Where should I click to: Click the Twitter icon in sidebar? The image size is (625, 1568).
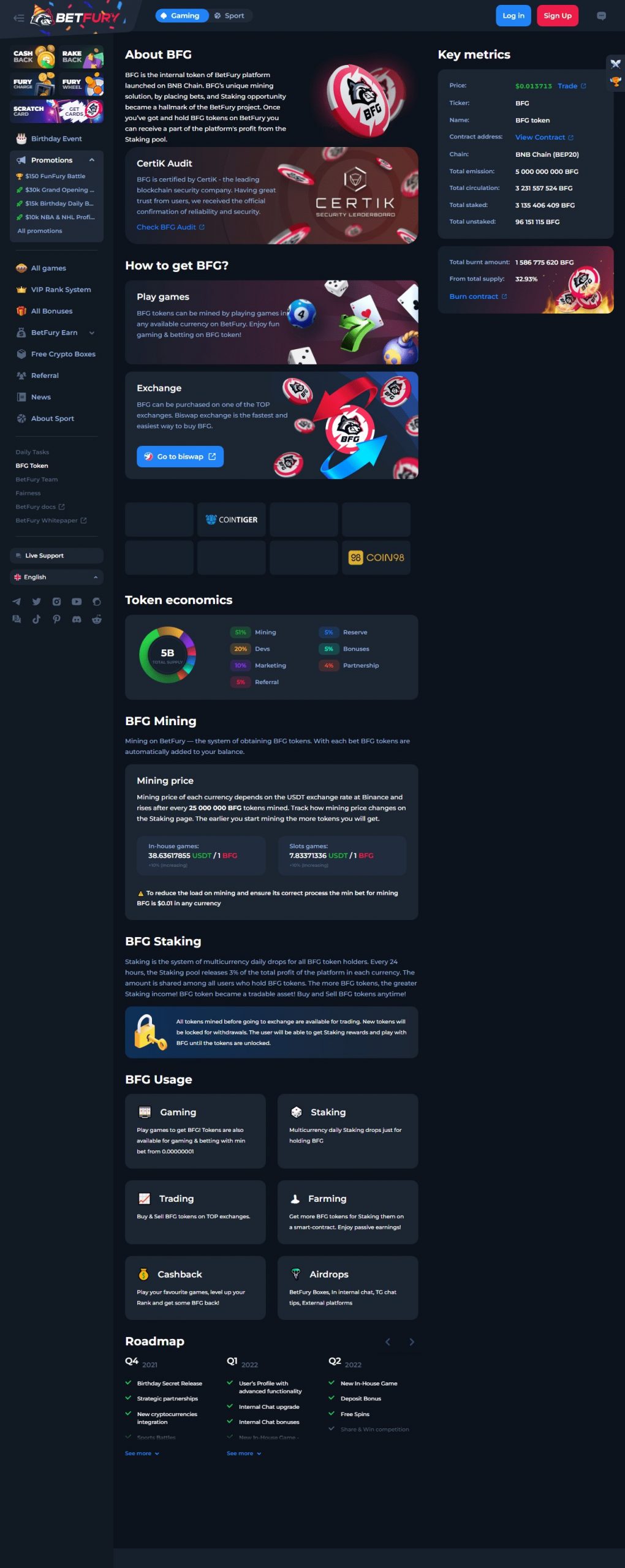[x=36, y=601]
